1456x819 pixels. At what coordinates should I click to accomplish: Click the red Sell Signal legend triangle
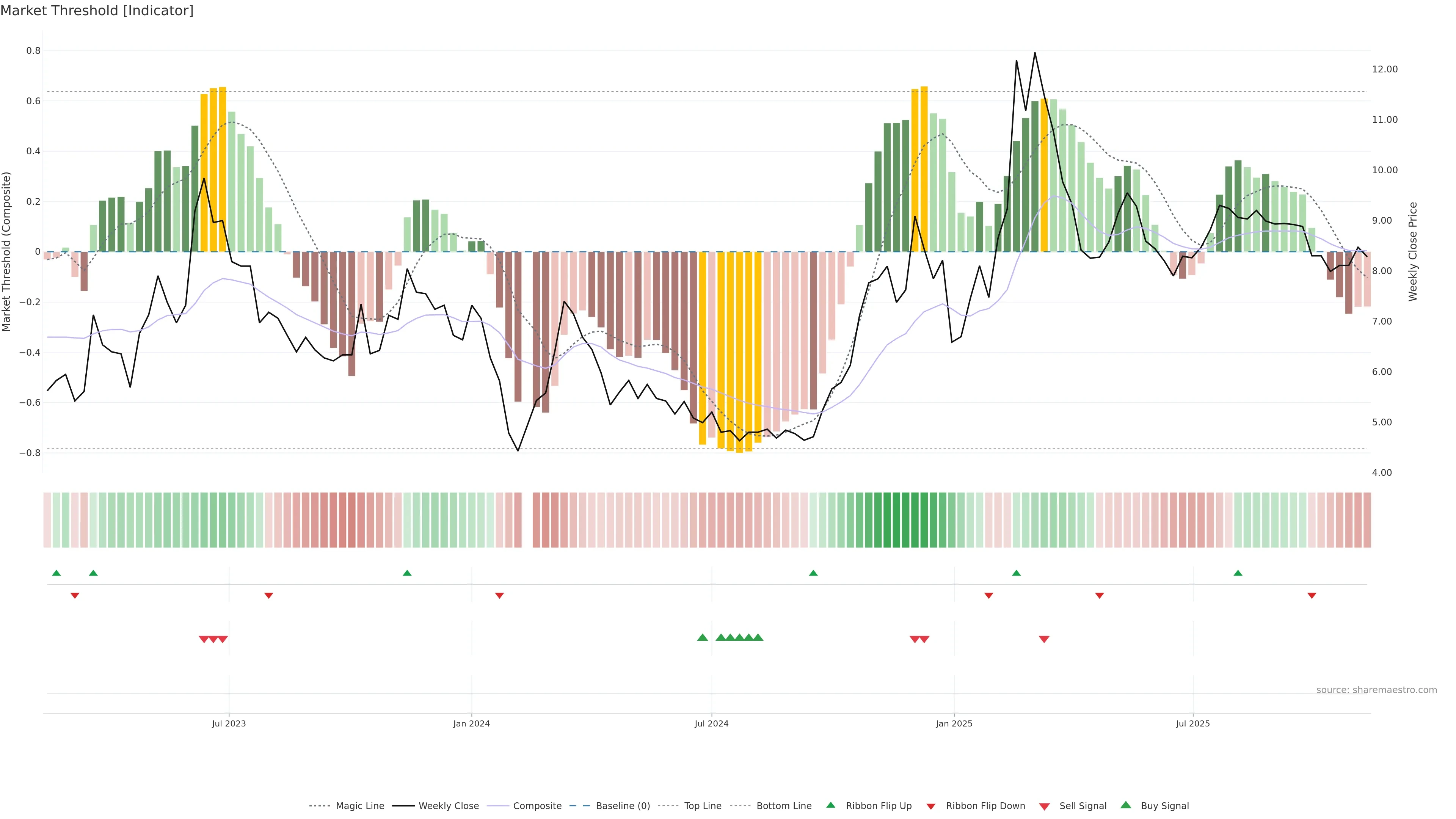pos(1045,806)
